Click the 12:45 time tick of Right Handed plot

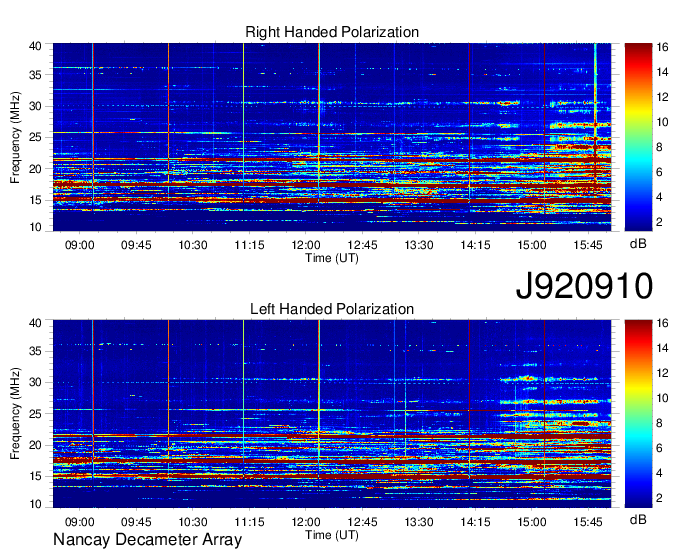tap(363, 245)
